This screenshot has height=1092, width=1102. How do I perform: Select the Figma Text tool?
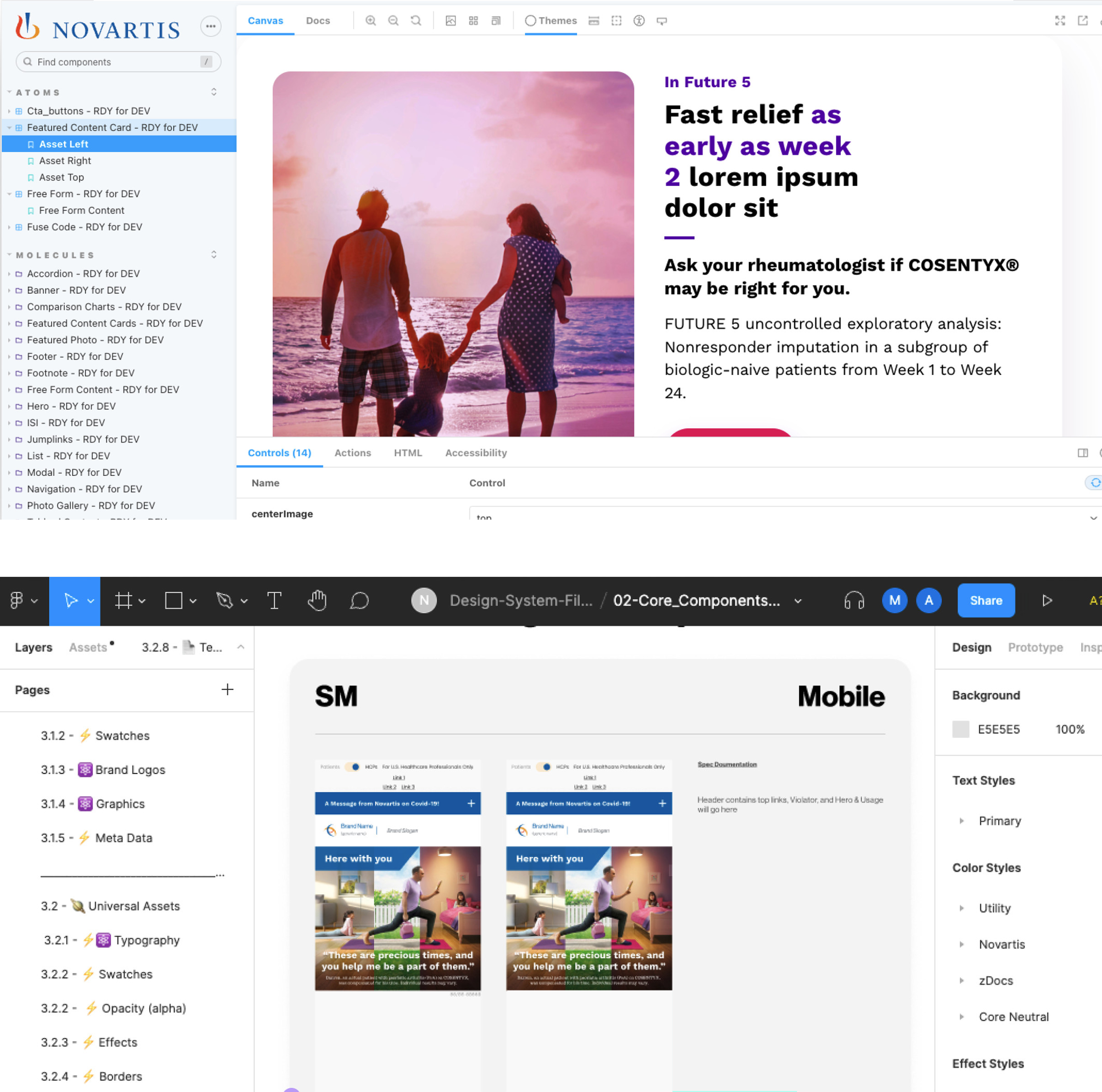(274, 600)
